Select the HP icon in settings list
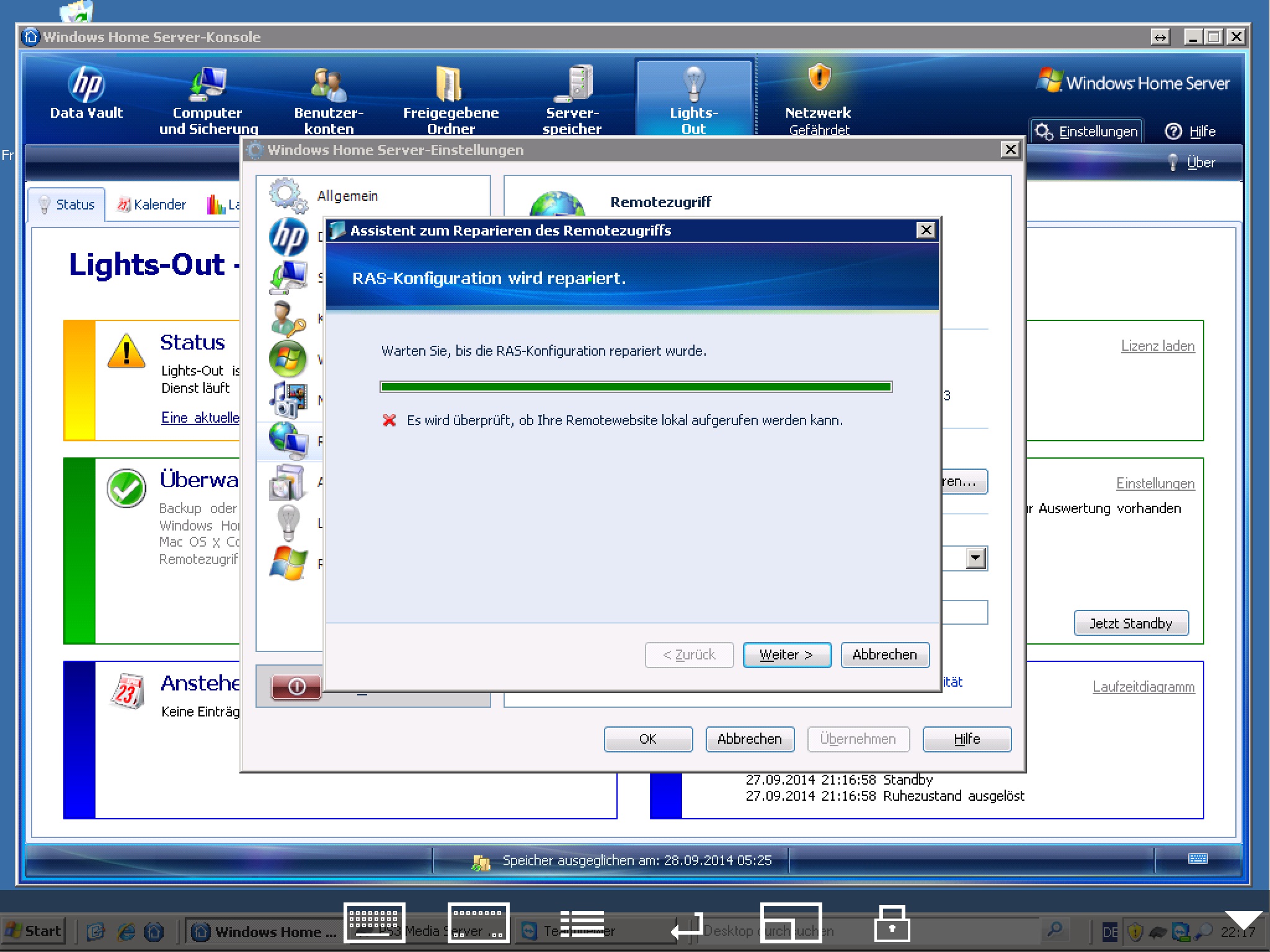This screenshot has height=952, width=1270. pyautogui.click(x=288, y=237)
